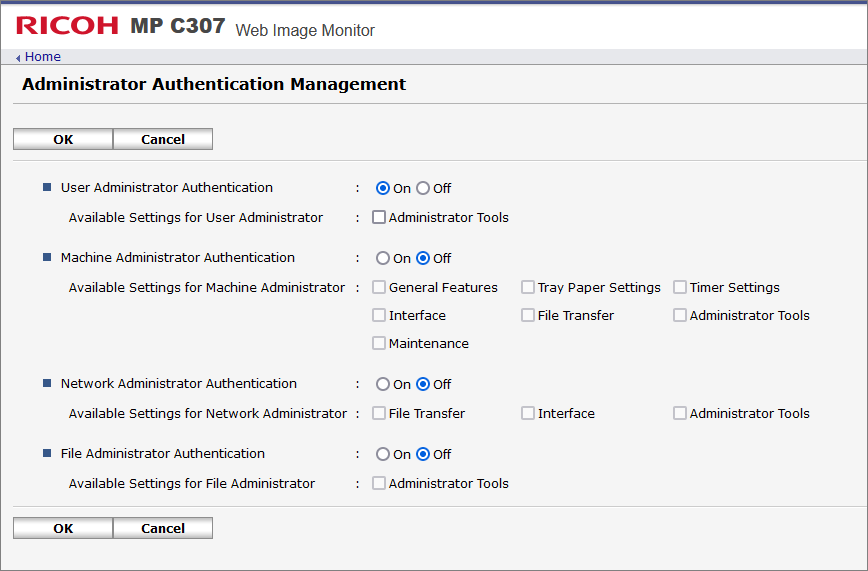Screen dimensions: 868x571
Task: Click the top OK button
Action: coord(63,139)
